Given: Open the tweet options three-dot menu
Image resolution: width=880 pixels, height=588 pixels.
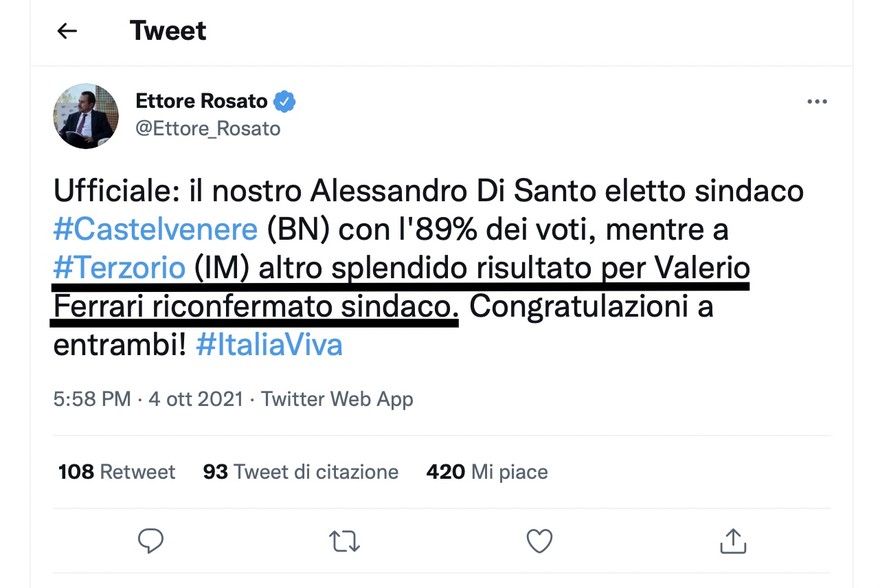Looking at the screenshot, I should [817, 101].
